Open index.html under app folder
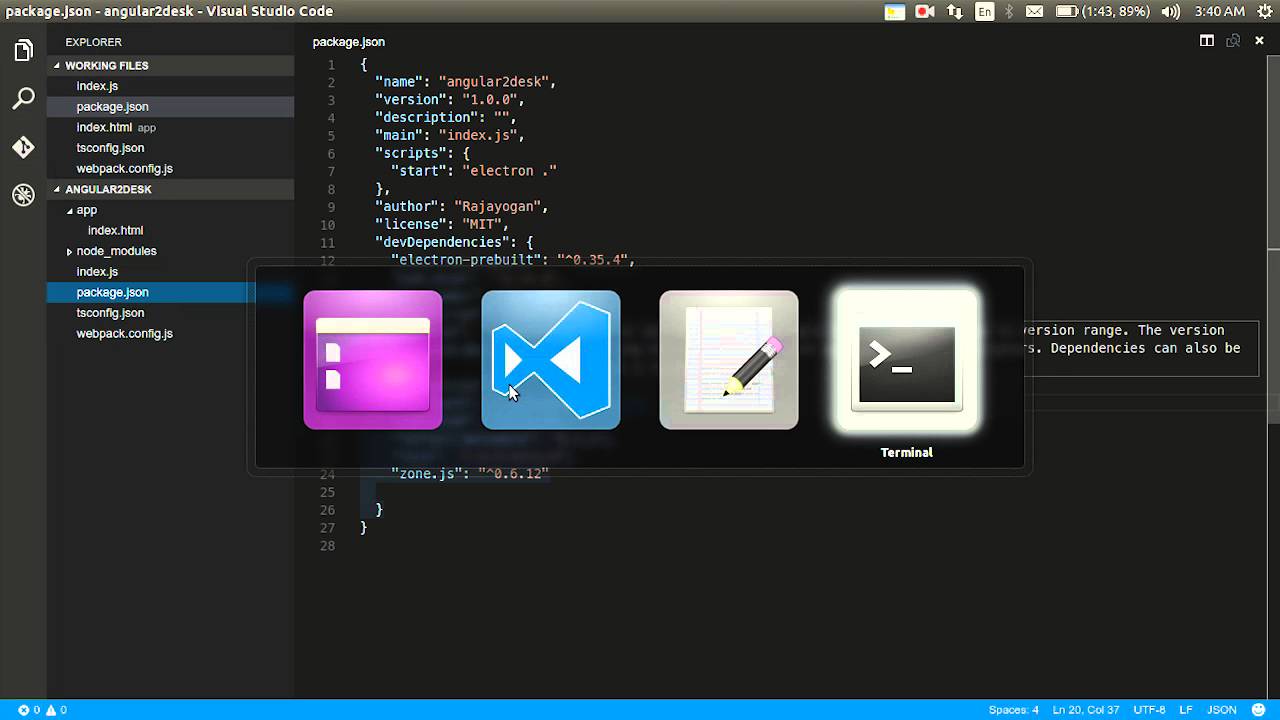The height and width of the screenshot is (720, 1280). (115, 230)
